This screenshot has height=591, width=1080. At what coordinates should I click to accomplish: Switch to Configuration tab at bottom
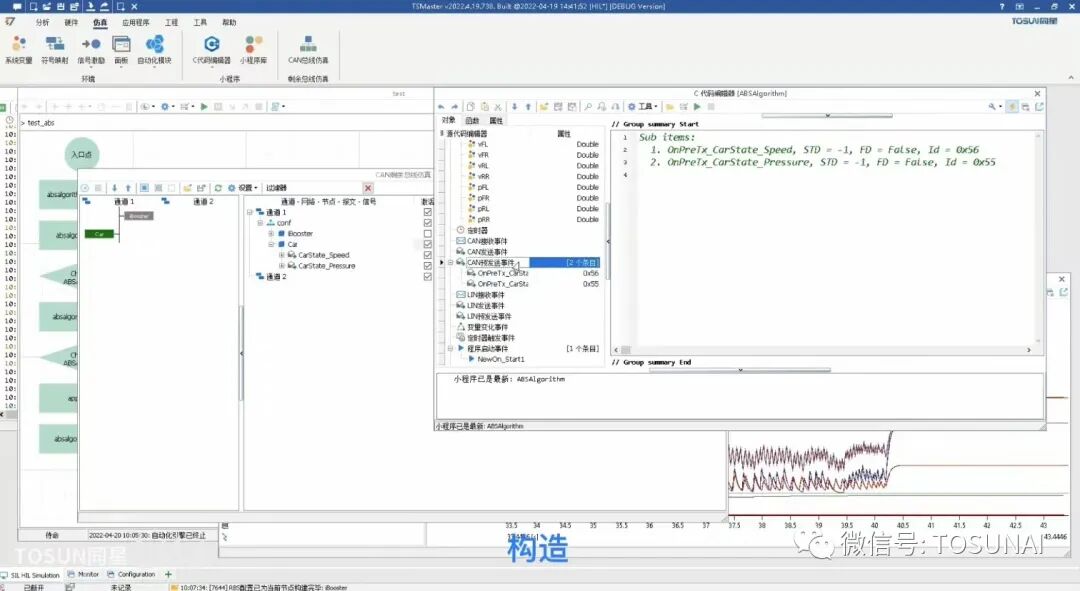pos(131,574)
